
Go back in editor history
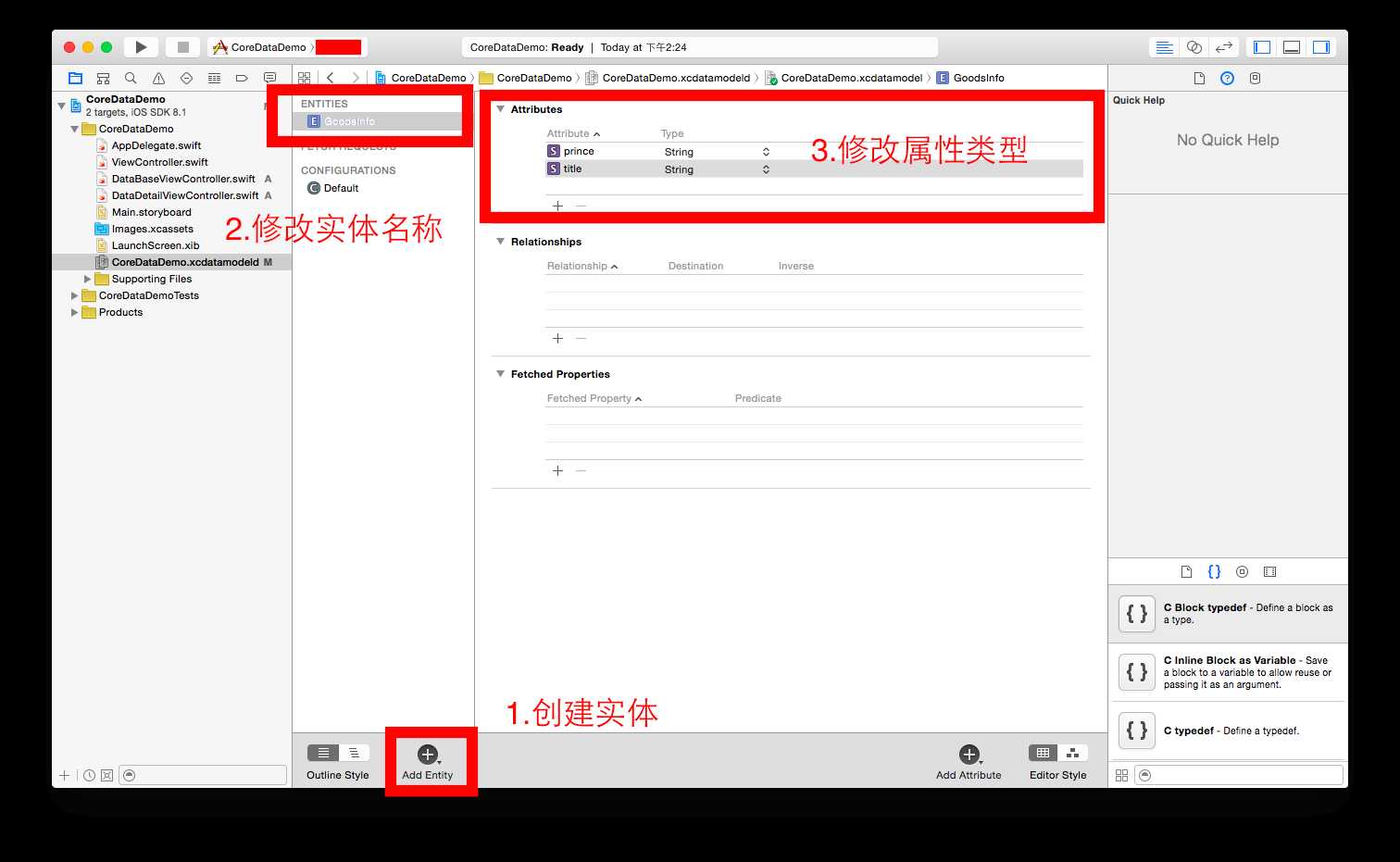click(331, 78)
